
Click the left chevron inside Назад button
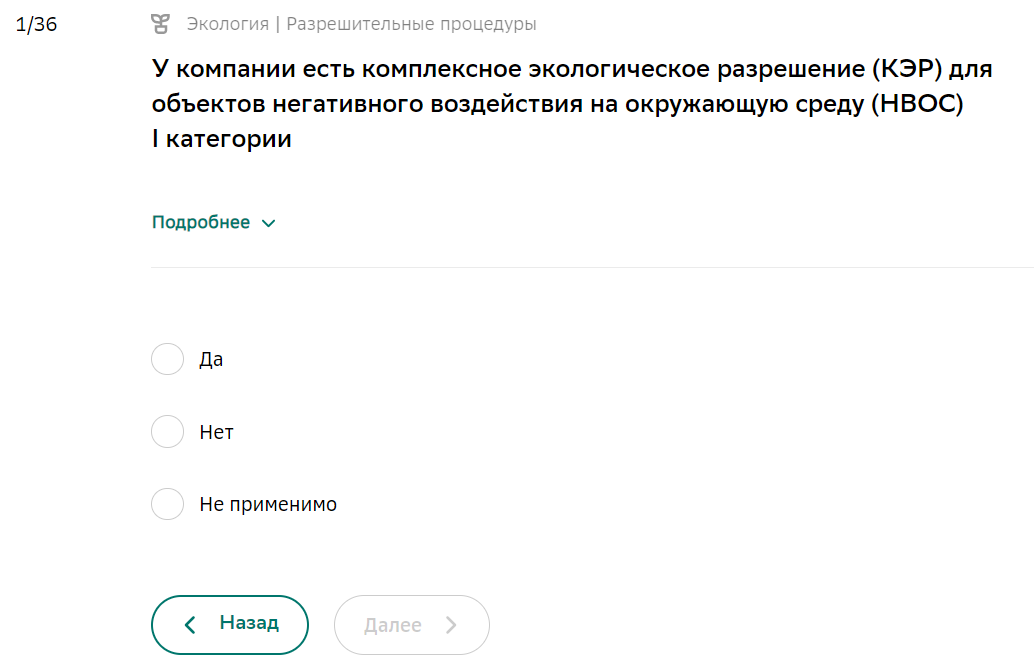click(190, 625)
